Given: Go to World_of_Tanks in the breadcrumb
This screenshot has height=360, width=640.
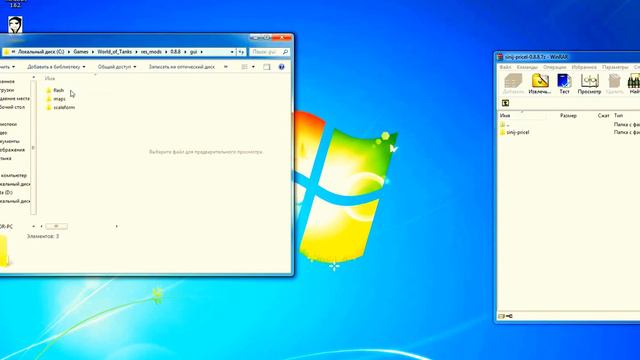Looking at the screenshot, I should (x=115, y=52).
